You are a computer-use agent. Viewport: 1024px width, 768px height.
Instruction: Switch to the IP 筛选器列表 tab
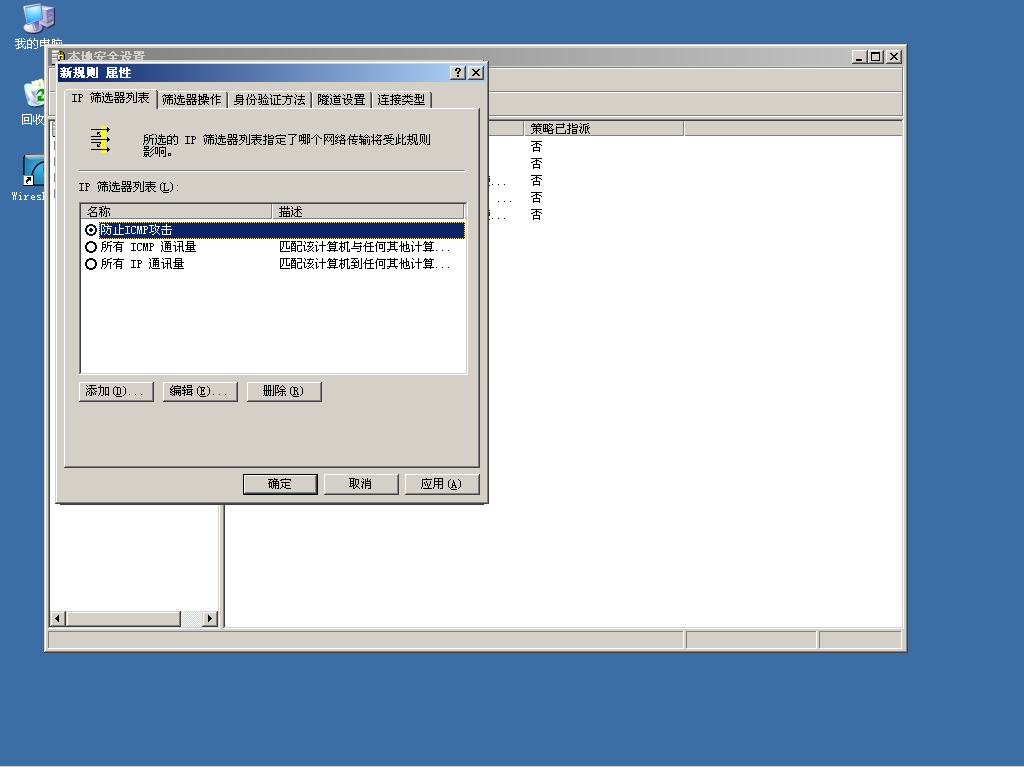point(110,99)
